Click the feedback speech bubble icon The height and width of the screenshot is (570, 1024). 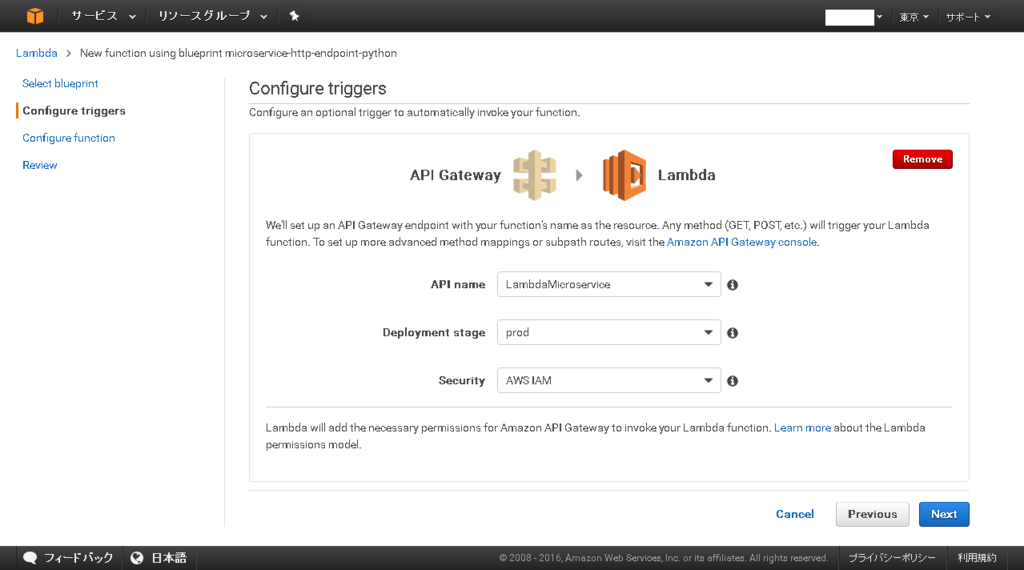[x=30, y=558]
